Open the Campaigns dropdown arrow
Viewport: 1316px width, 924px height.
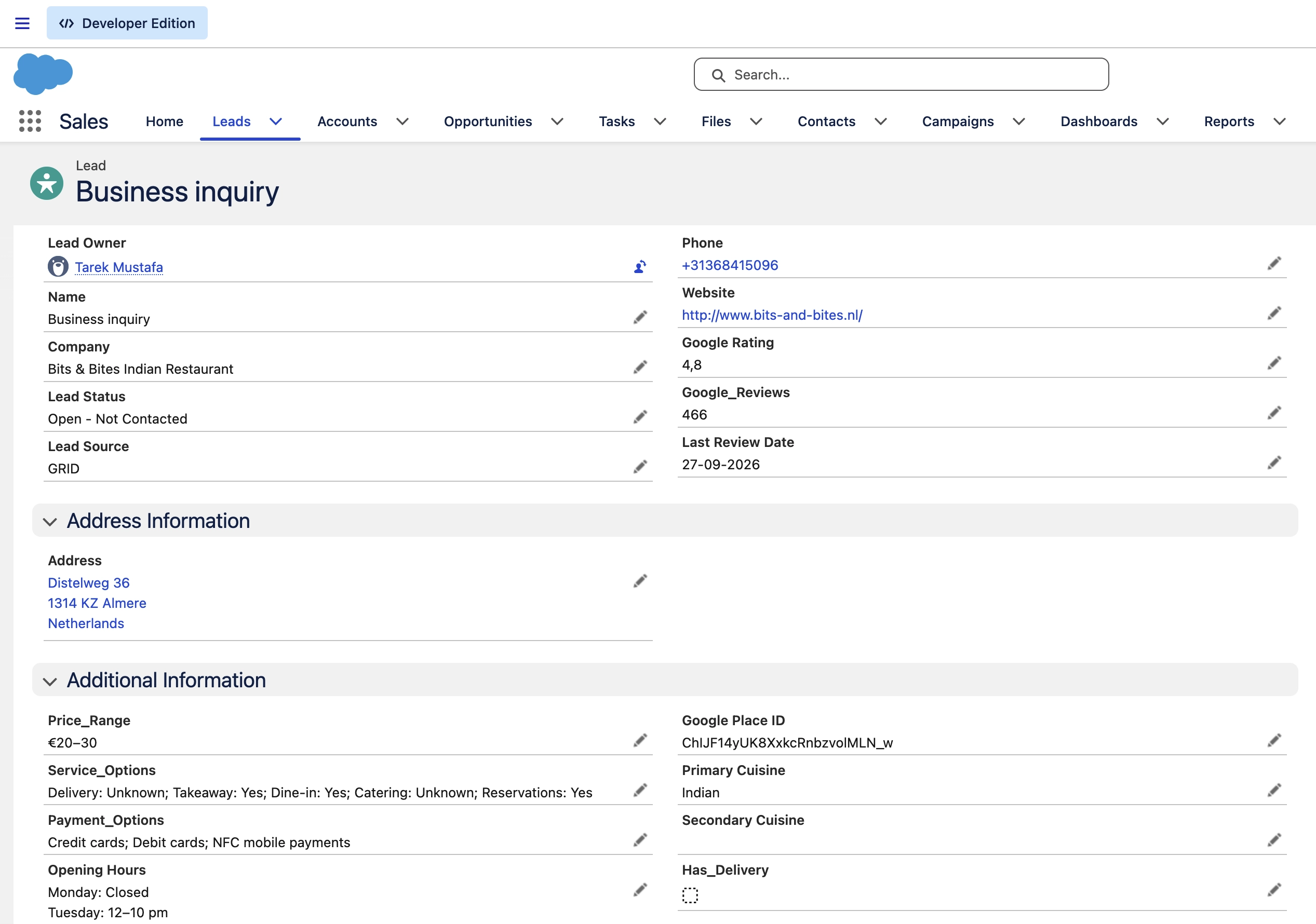coord(1018,121)
